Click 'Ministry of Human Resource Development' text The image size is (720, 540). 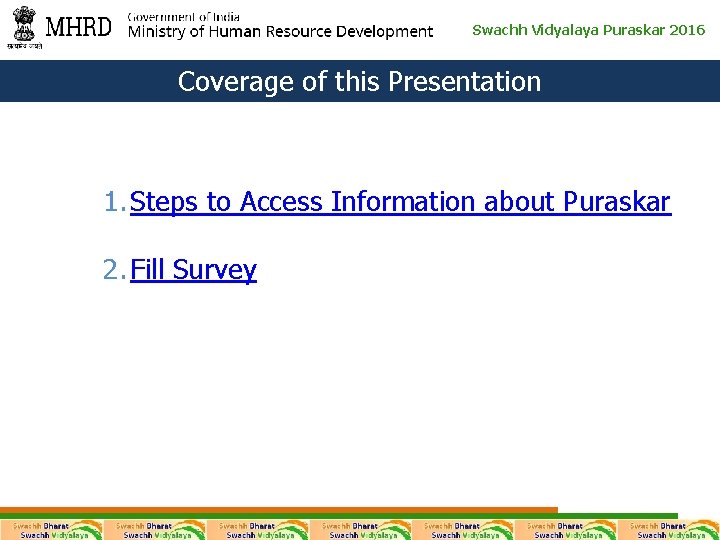280,32
